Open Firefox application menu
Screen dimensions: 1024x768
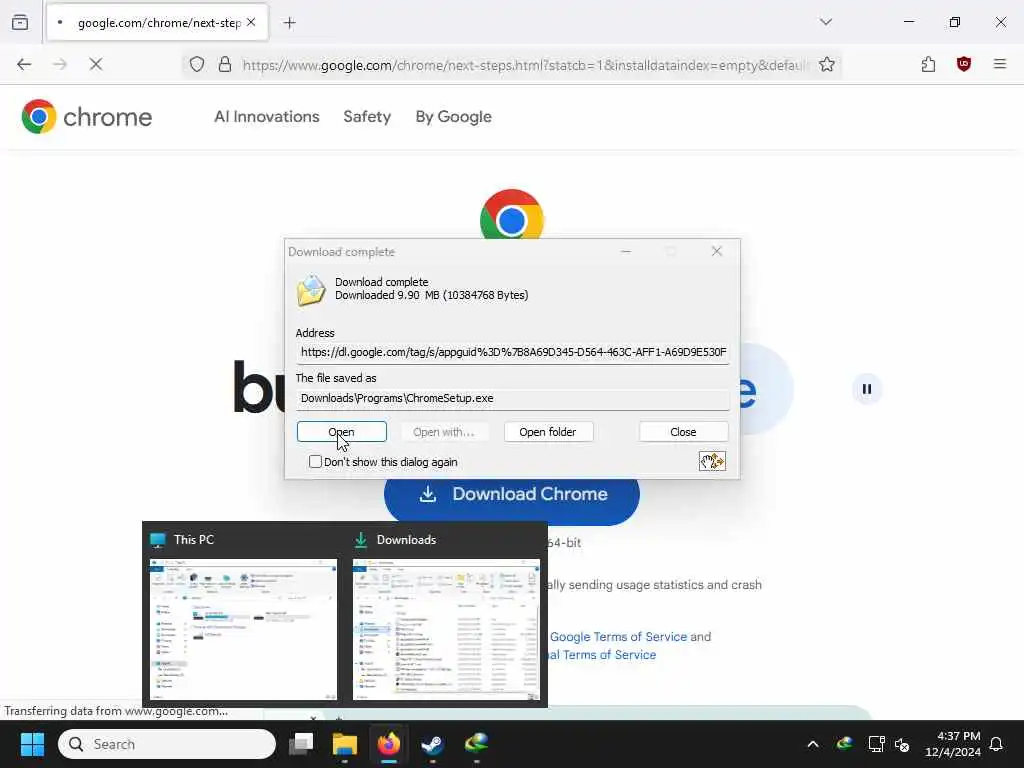(1000, 64)
